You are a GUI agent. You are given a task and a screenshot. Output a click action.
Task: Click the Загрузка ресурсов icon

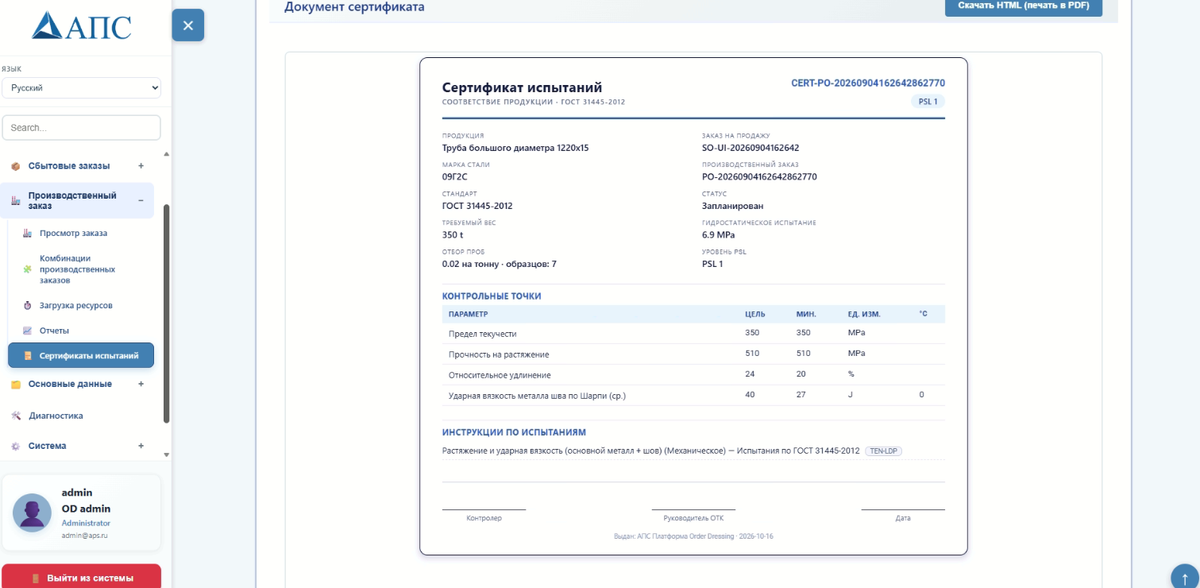tap(28, 305)
